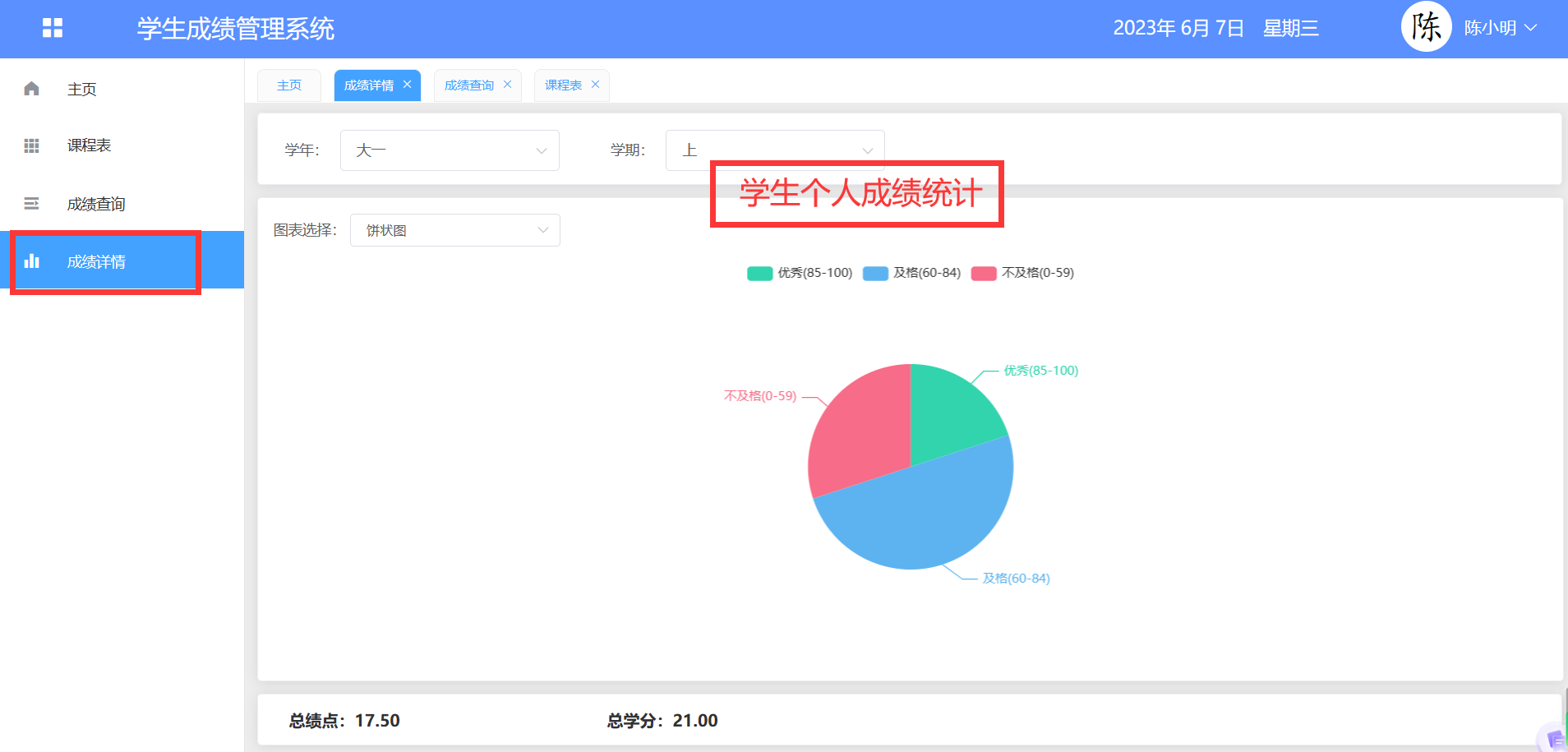Close the 成绩详情 tab
This screenshot has width=1568, height=752.
coord(407,85)
